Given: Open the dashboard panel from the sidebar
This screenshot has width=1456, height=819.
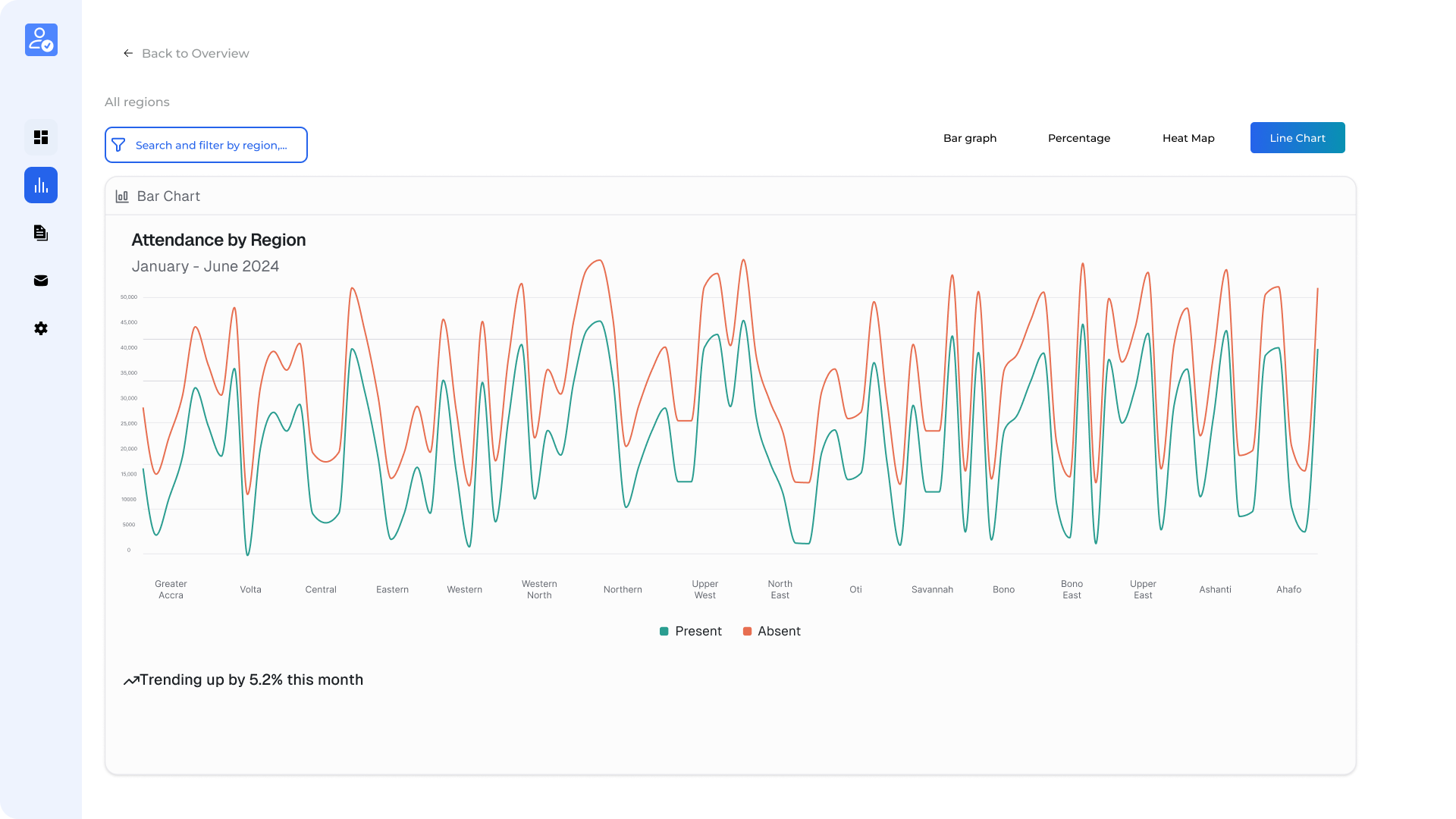Looking at the screenshot, I should pos(40,137).
